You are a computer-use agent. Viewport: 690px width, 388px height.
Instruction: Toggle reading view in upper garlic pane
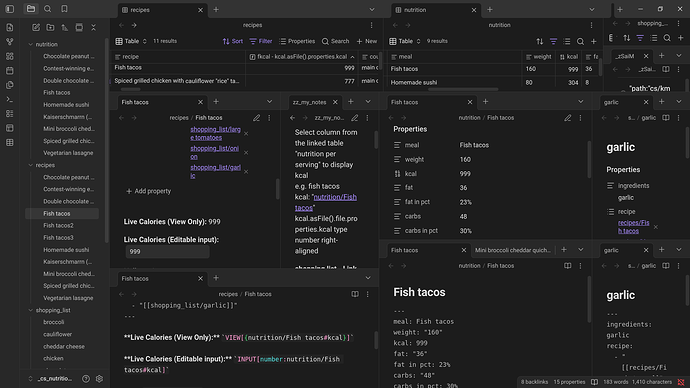coord(666,118)
